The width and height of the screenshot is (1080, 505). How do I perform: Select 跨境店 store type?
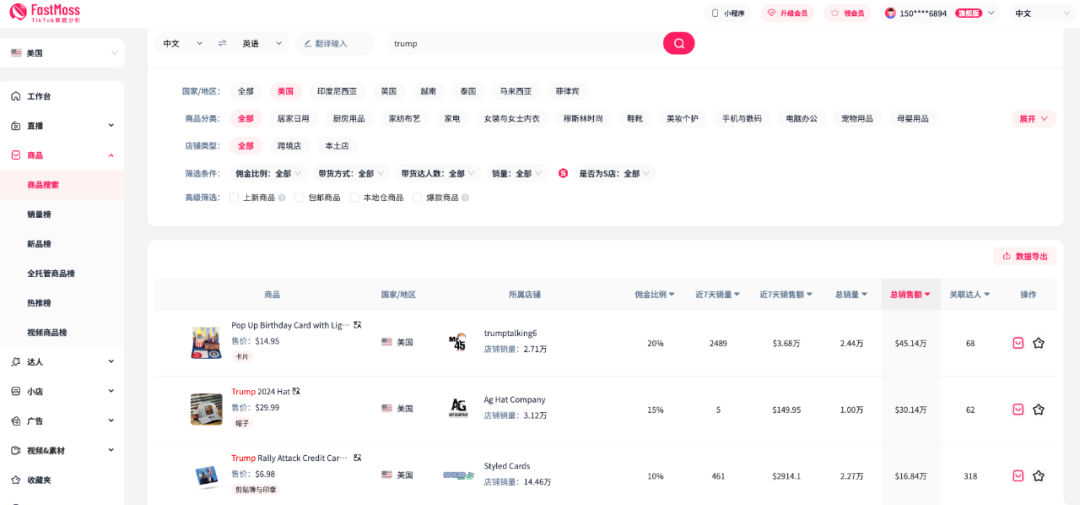tap(289, 146)
